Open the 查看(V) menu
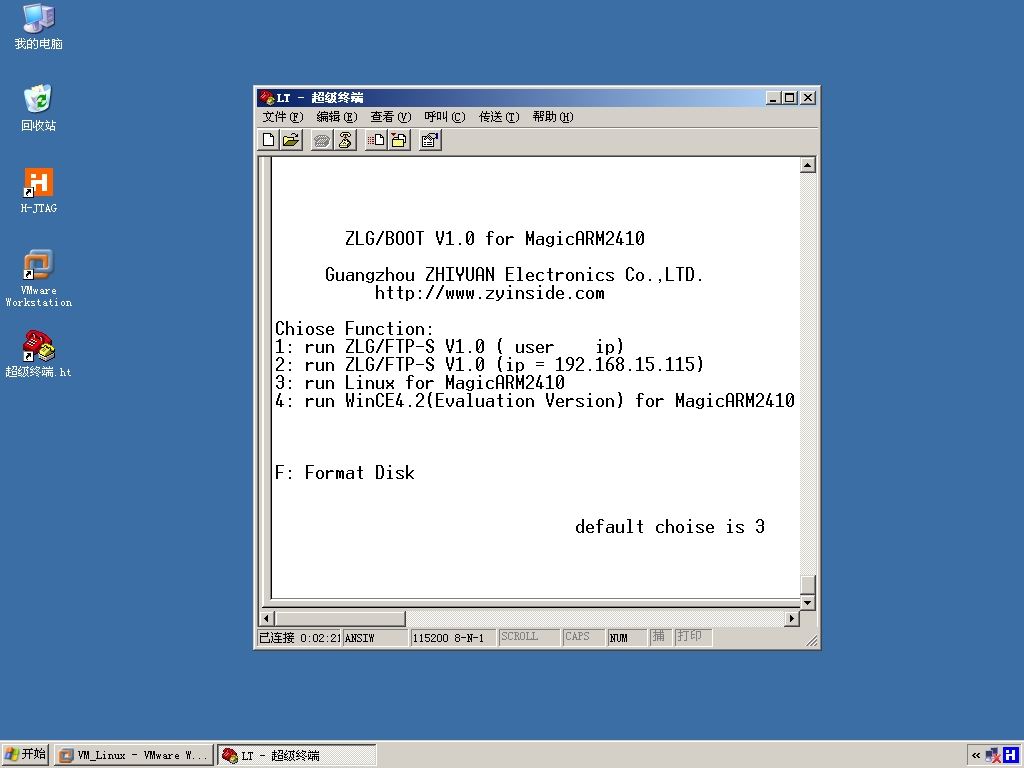The width and height of the screenshot is (1024, 768). [391, 117]
